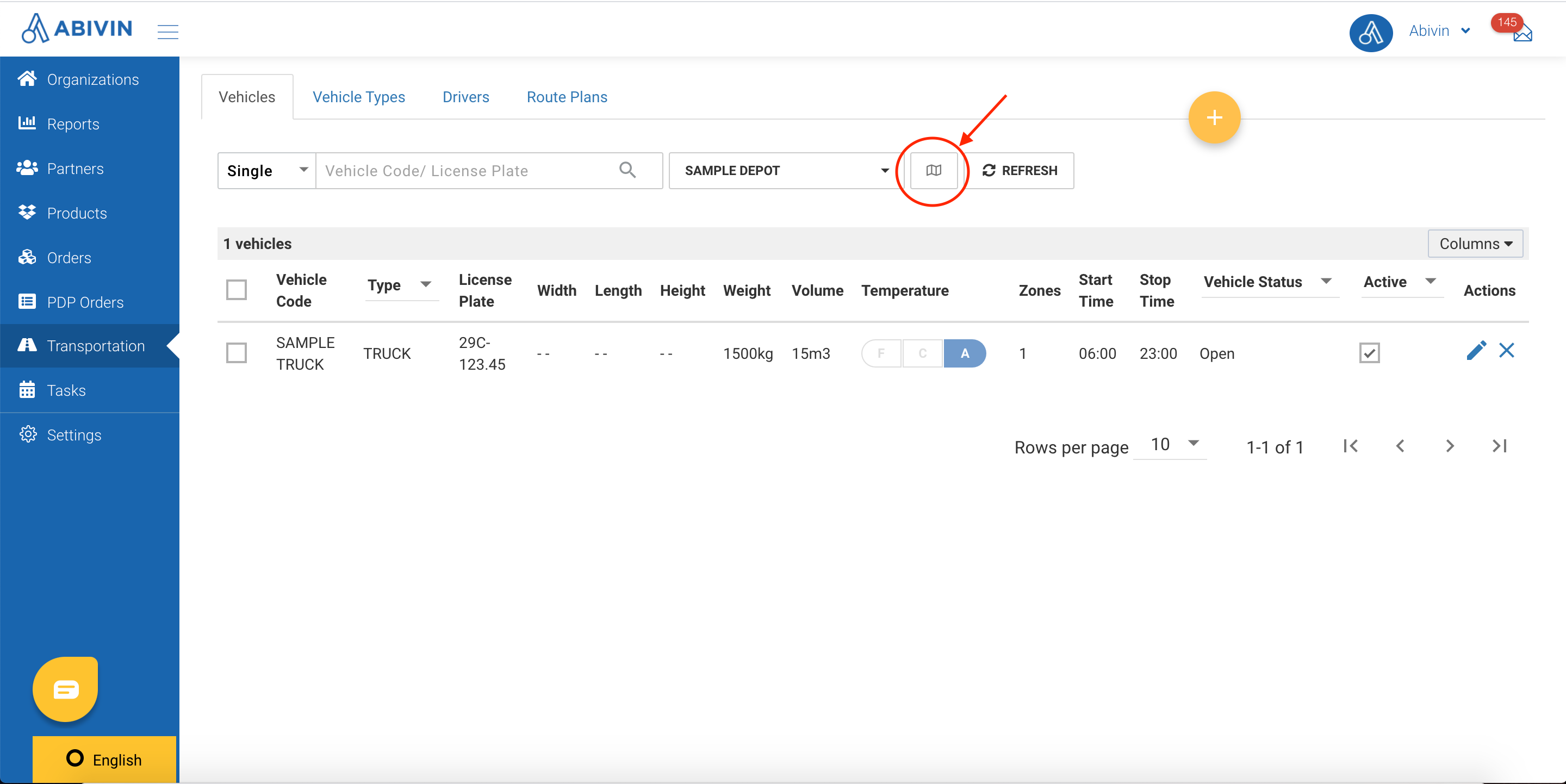Image resolution: width=1566 pixels, height=784 pixels.
Task: Open Partners in sidebar
Action: pos(89,169)
